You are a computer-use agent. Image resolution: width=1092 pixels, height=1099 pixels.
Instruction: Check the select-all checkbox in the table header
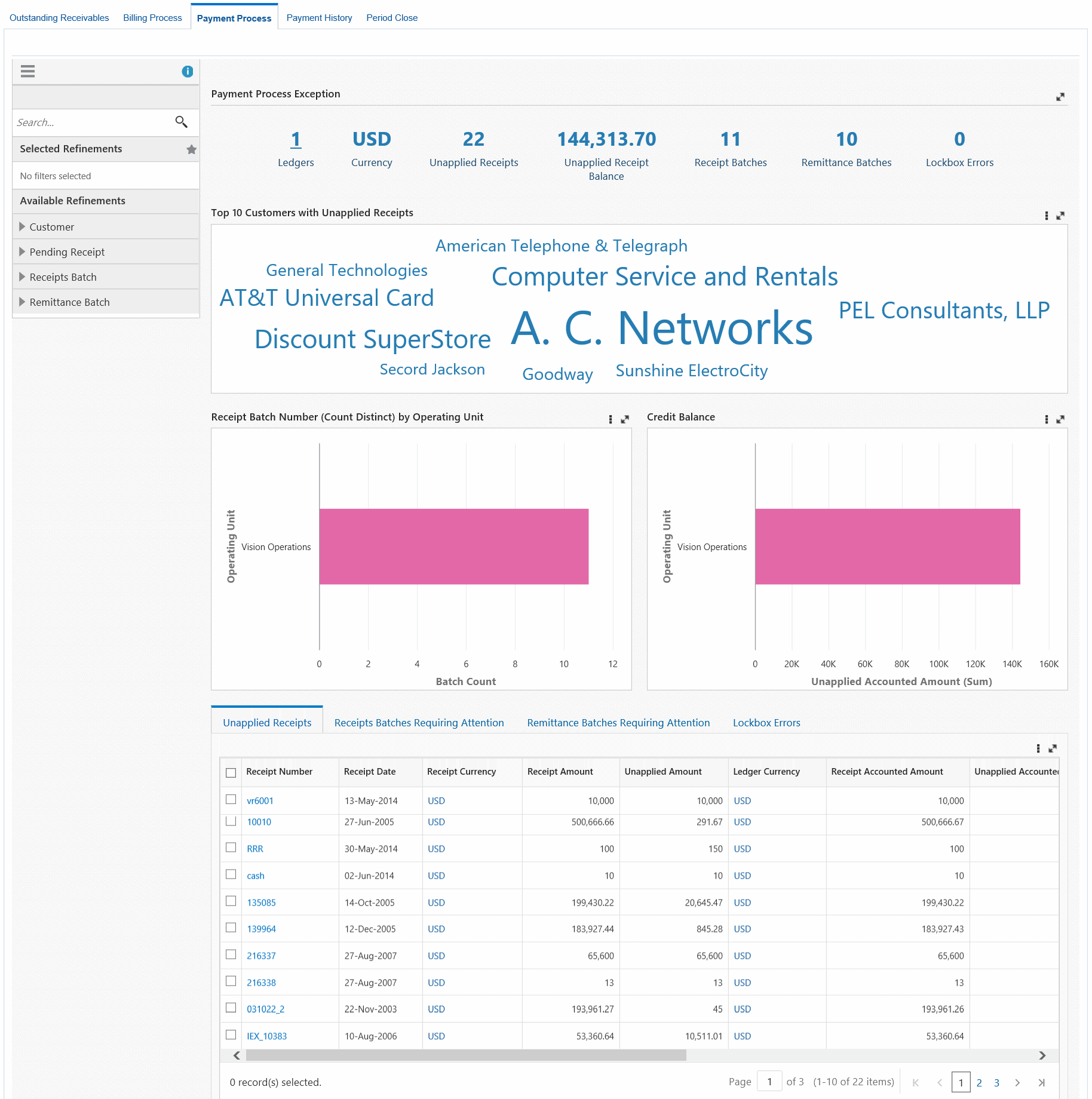point(231,772)
